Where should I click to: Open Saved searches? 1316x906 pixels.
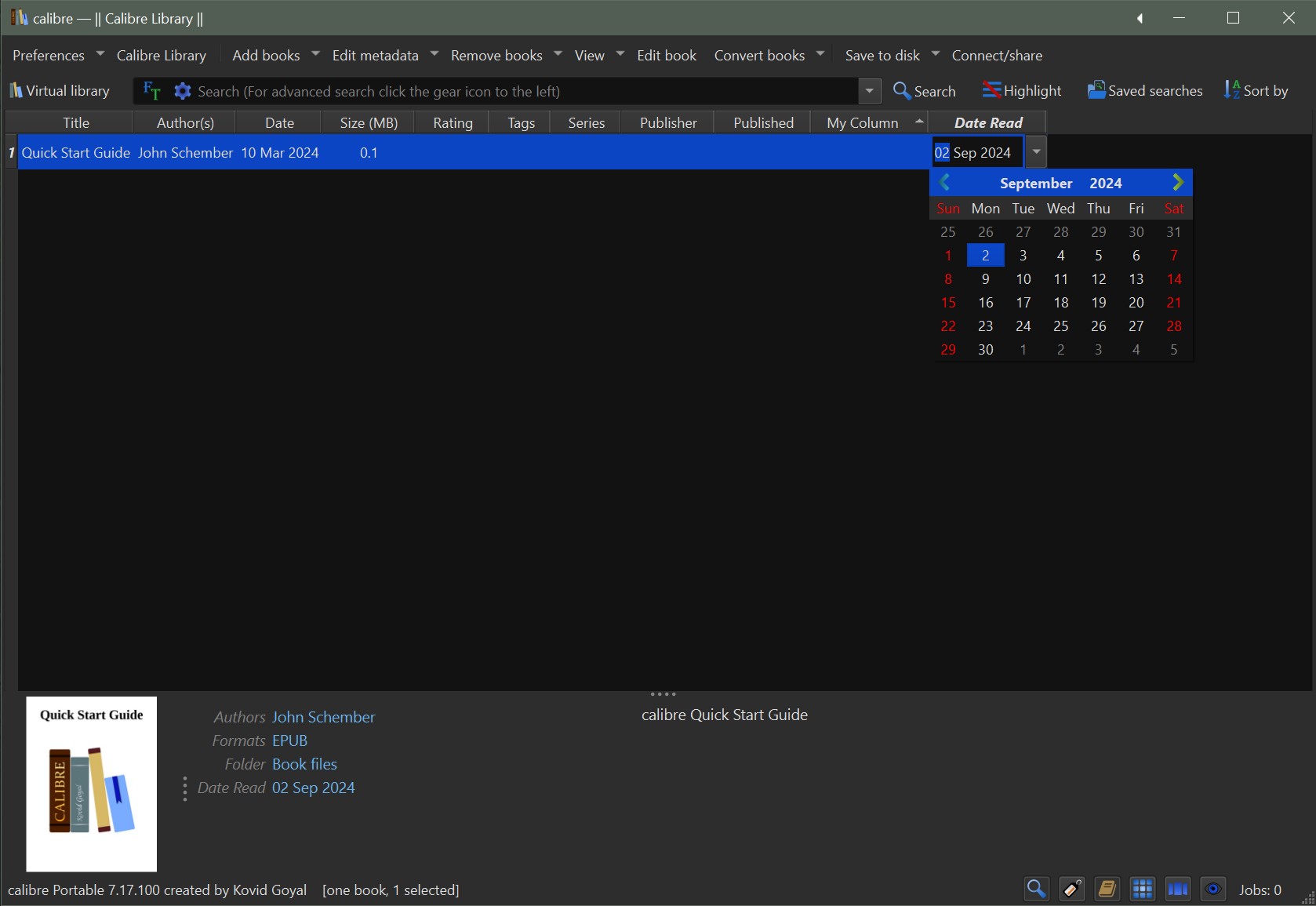1145,91
